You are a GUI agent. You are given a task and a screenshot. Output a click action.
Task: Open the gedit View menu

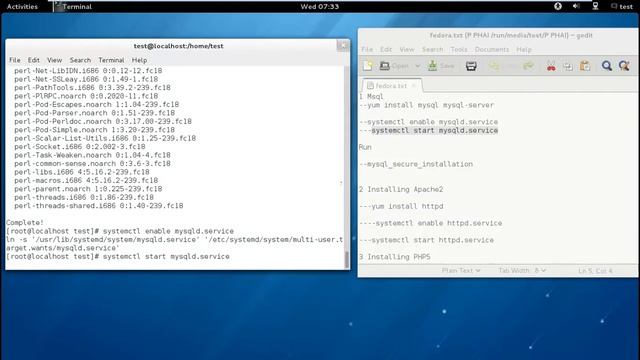407,49
